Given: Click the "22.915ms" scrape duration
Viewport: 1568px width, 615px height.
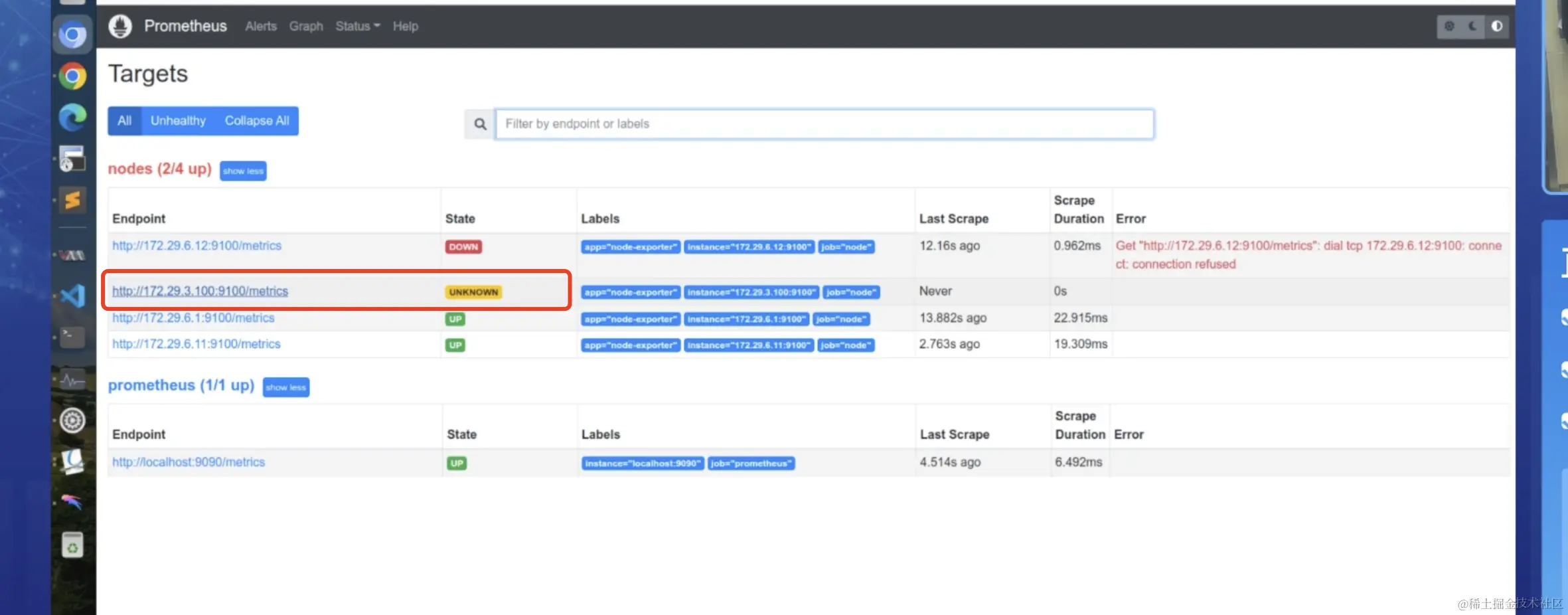Looking at the screenshot, I should click(x=1081, y=318).
